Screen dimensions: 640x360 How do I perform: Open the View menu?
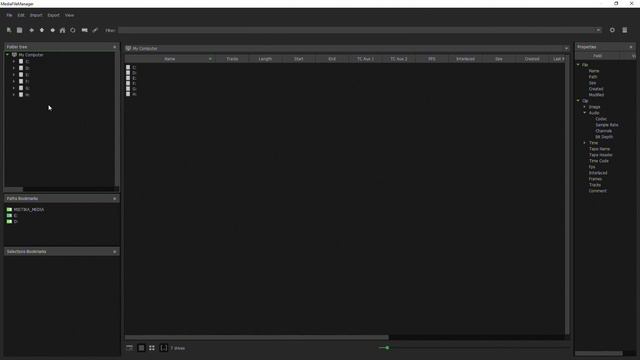click(69, 15)
